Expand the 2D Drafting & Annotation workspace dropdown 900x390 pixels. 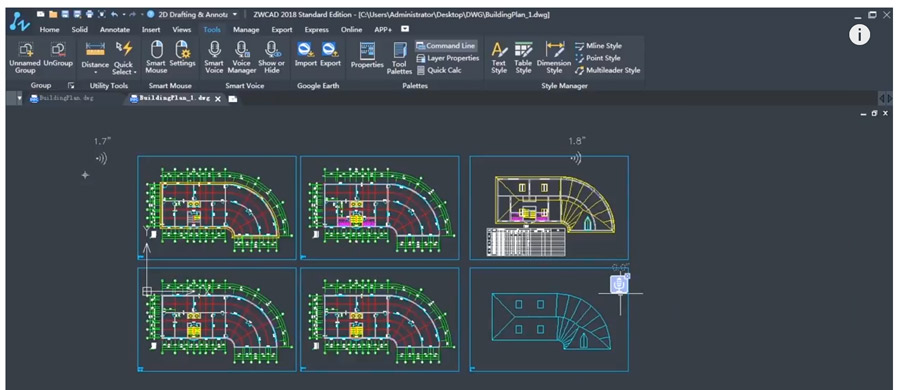(236, 14)
